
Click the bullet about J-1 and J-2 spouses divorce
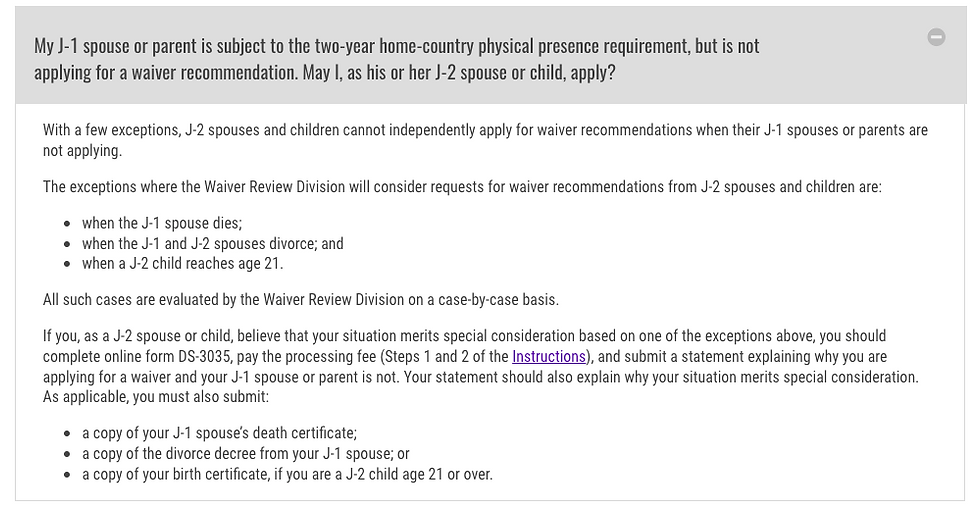pos(212,243)
